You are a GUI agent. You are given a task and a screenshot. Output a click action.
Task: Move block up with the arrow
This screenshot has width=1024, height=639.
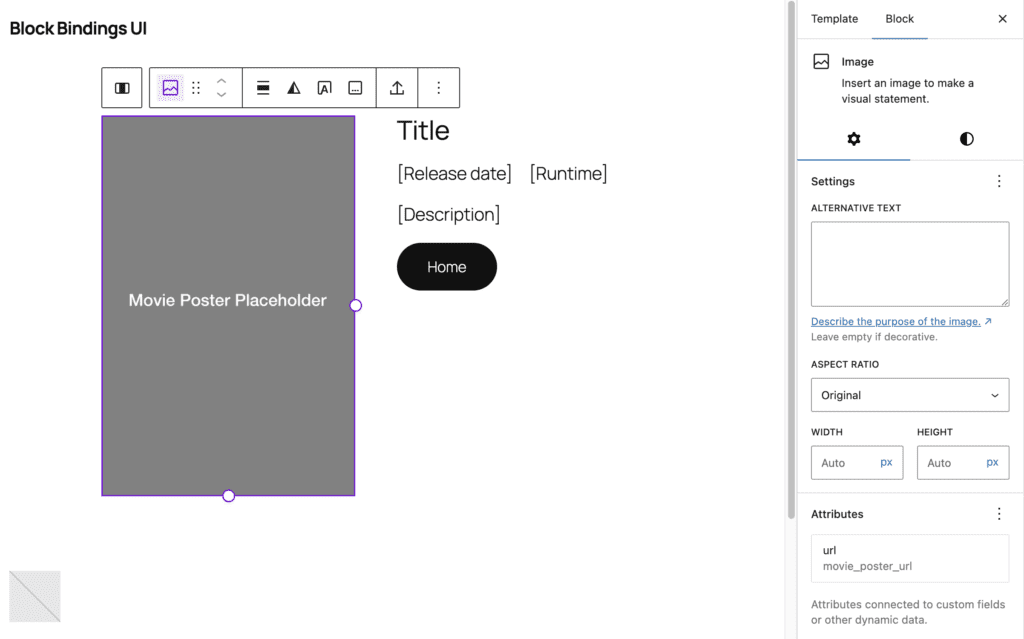click(x=221, y=81)
